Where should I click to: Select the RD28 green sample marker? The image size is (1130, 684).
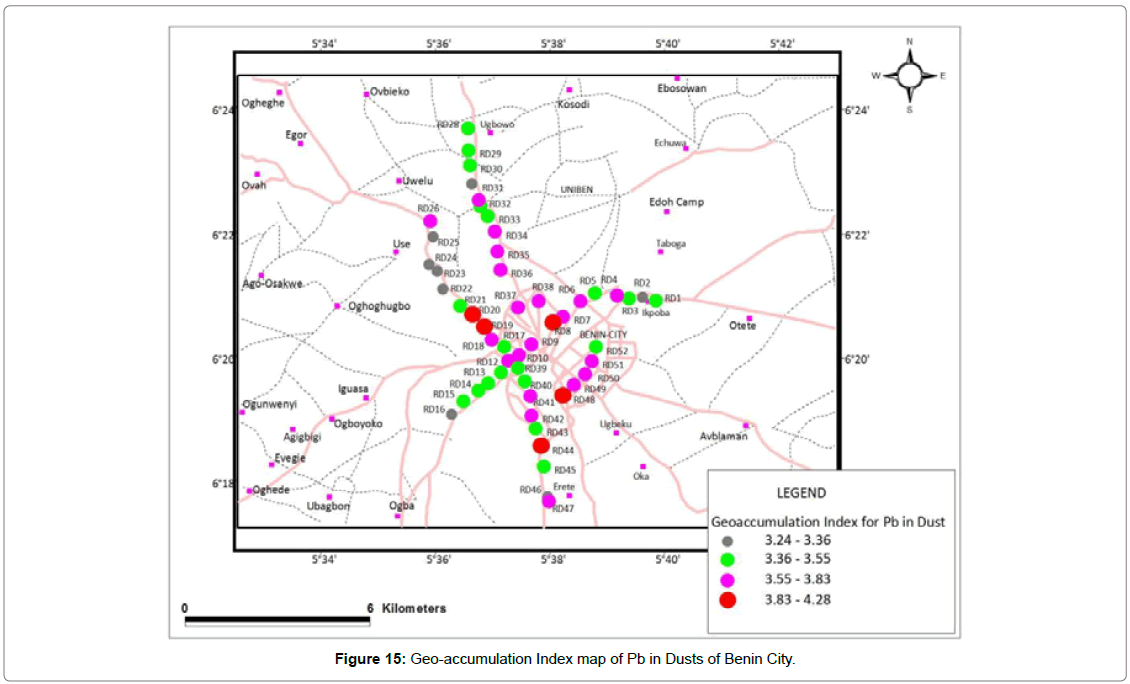pyautogui.click(x=468, y=128)
